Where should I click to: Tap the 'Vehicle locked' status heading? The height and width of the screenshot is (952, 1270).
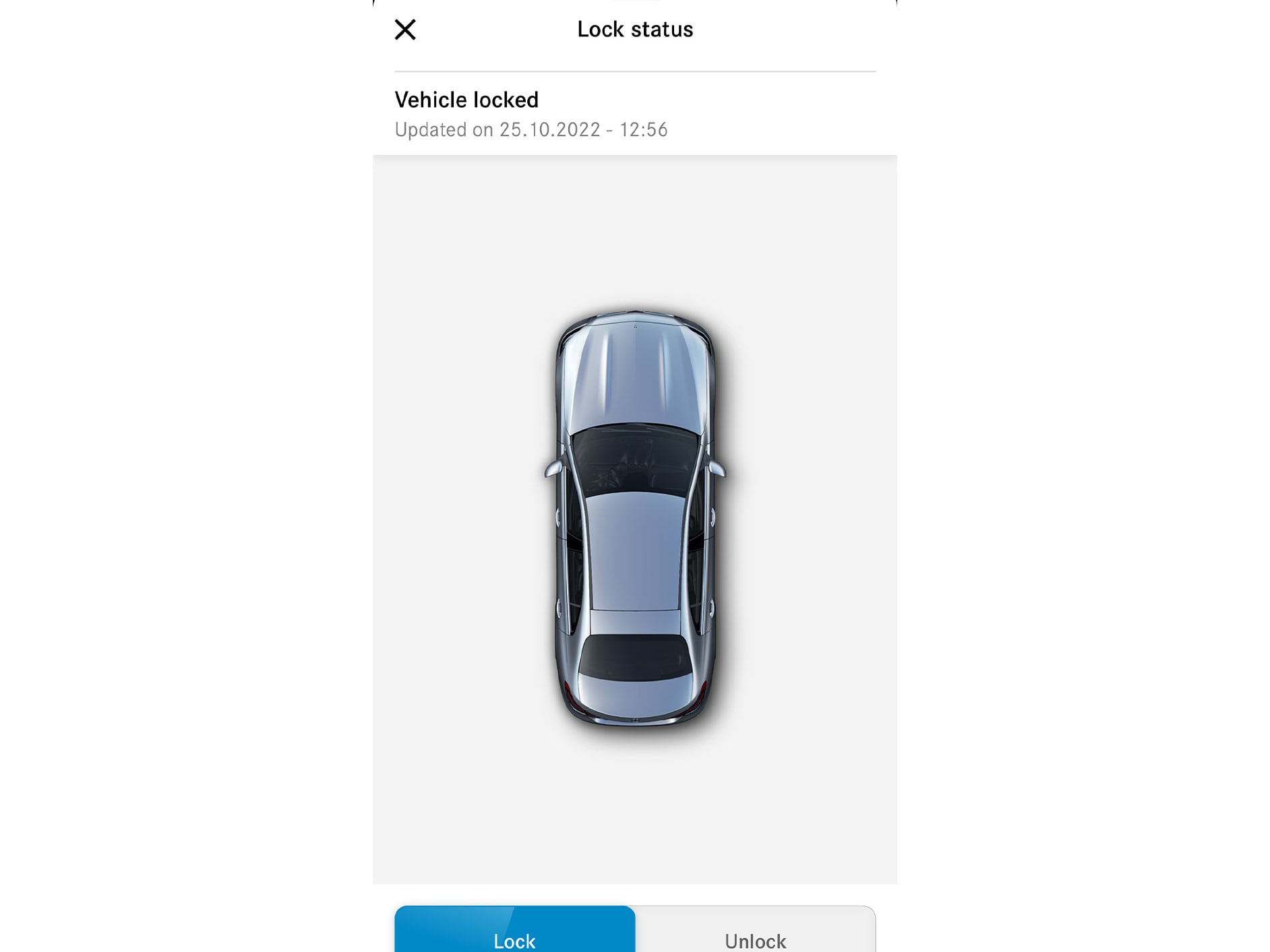click(x=467, y=99)
